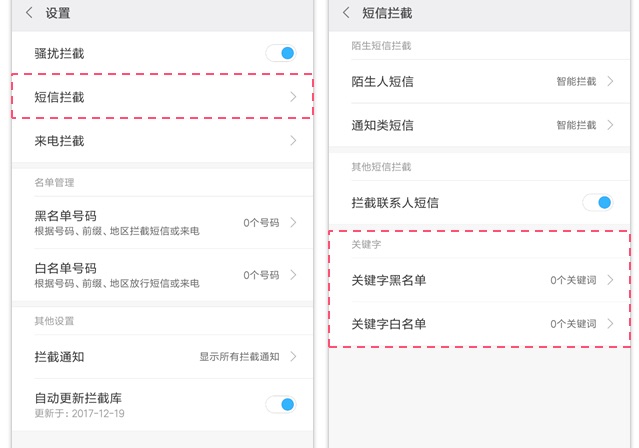Go back from the 短信拦截 screen

click(x=346, y=13)
